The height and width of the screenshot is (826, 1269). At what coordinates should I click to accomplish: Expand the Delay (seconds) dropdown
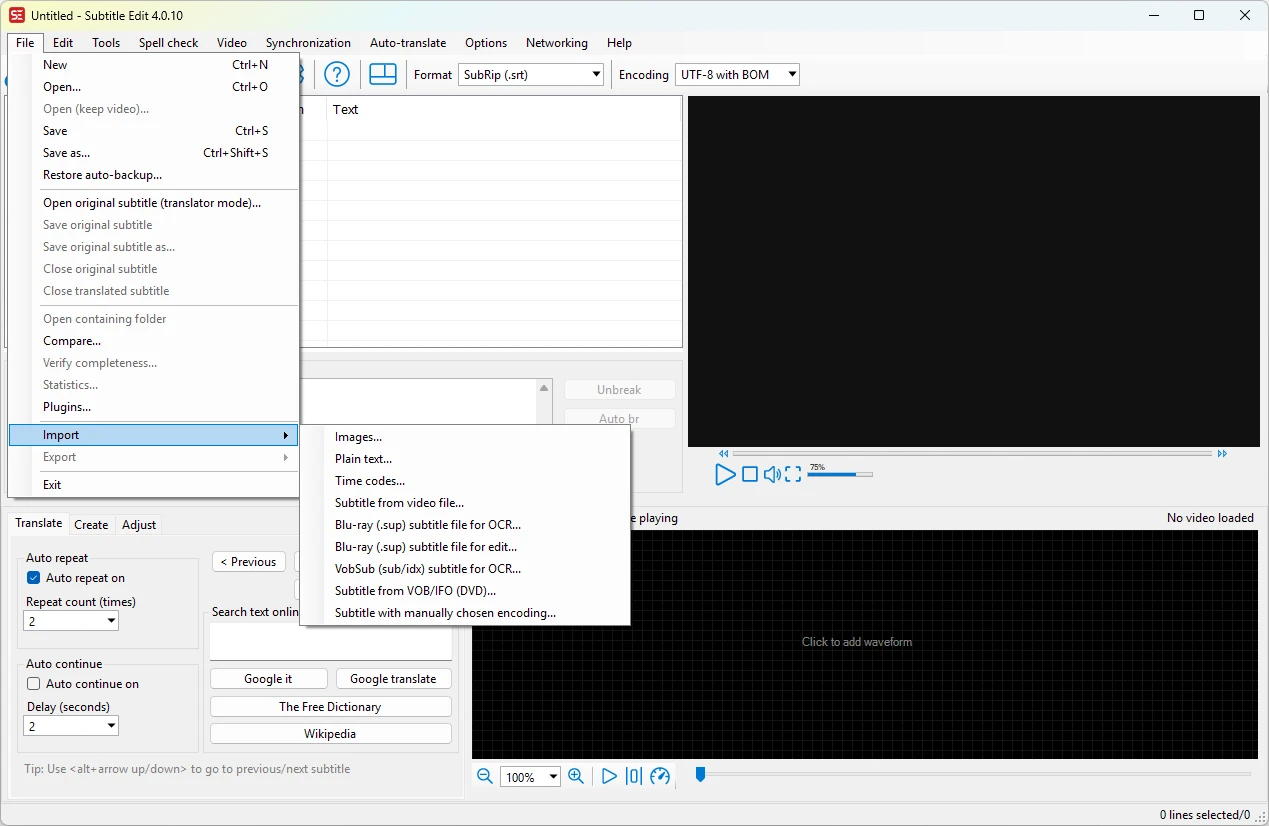(x=71, y=726)
